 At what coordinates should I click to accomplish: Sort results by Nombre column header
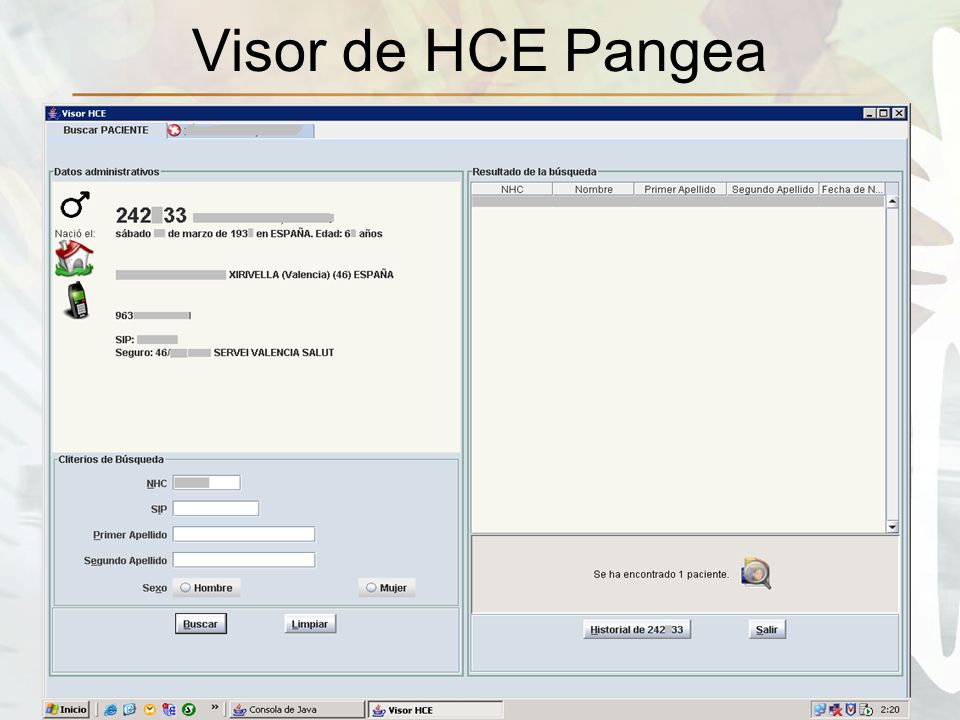click(593, 189)
